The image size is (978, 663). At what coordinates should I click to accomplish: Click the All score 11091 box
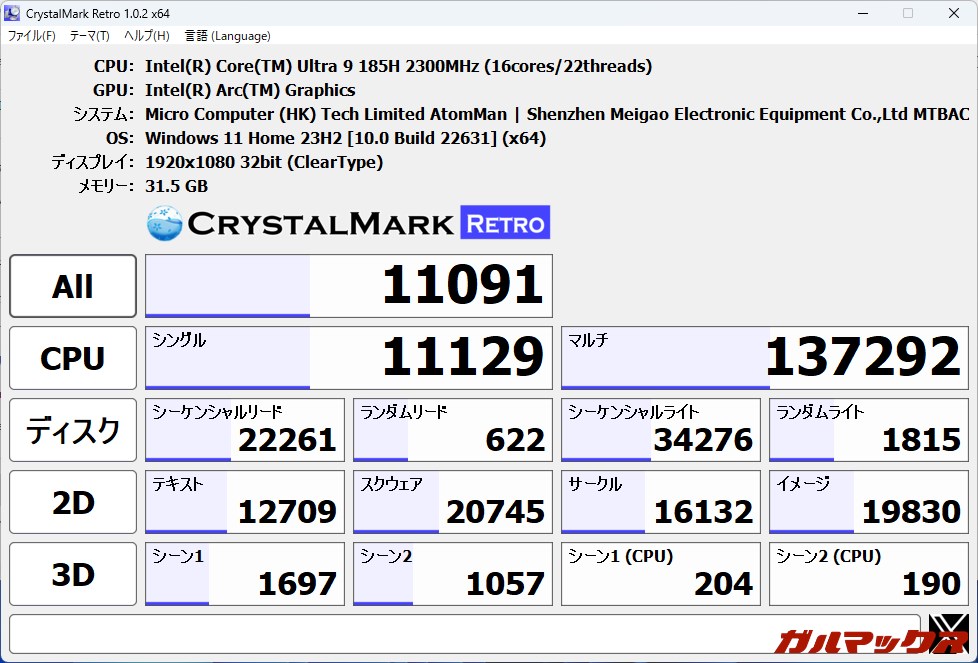pos(348,286)
